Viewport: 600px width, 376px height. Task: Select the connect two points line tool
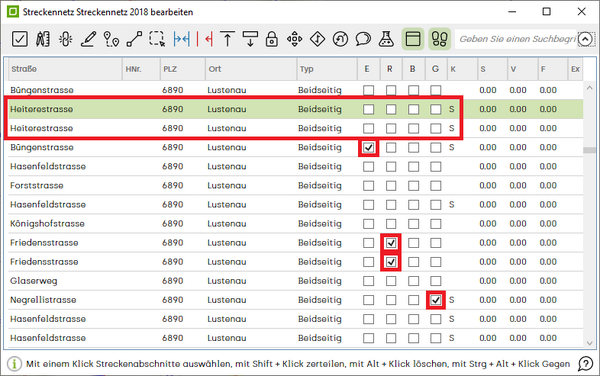pos(134,39)
